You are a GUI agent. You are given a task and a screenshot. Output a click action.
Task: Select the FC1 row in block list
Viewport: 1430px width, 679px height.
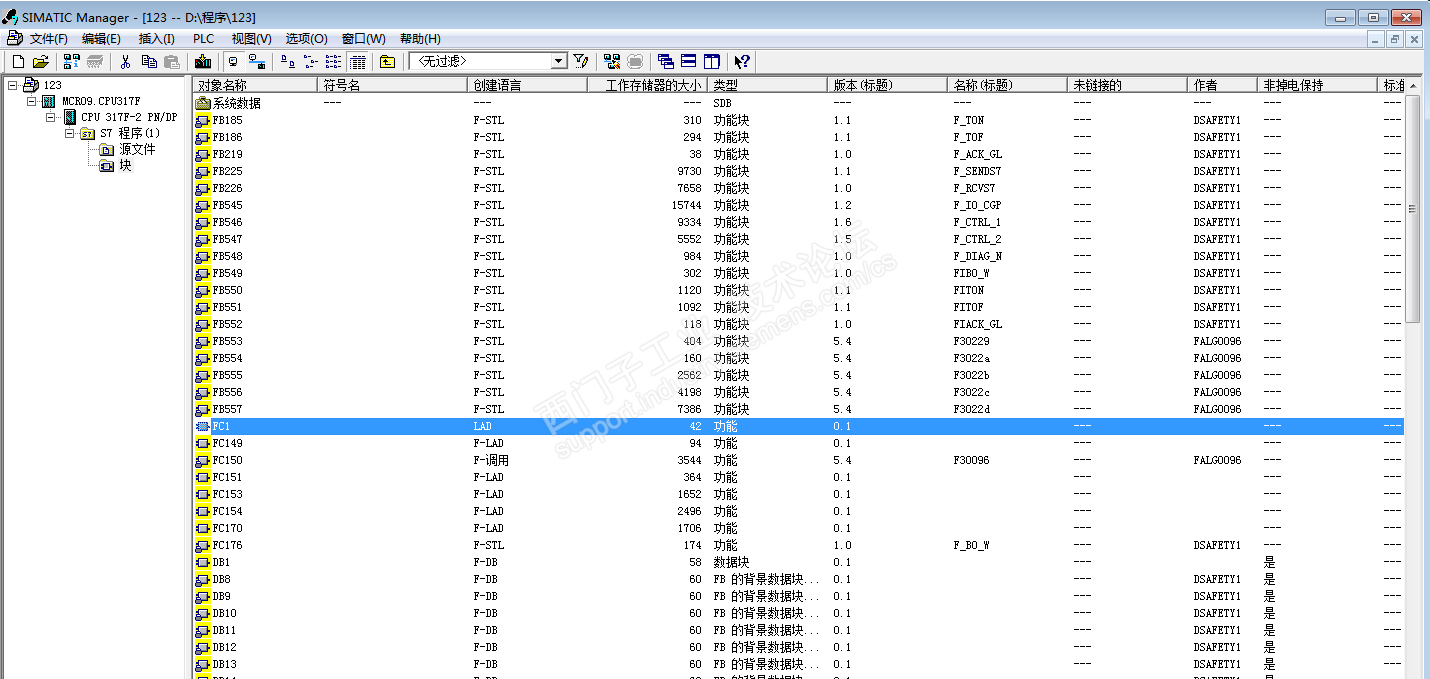tap(798, 426)
